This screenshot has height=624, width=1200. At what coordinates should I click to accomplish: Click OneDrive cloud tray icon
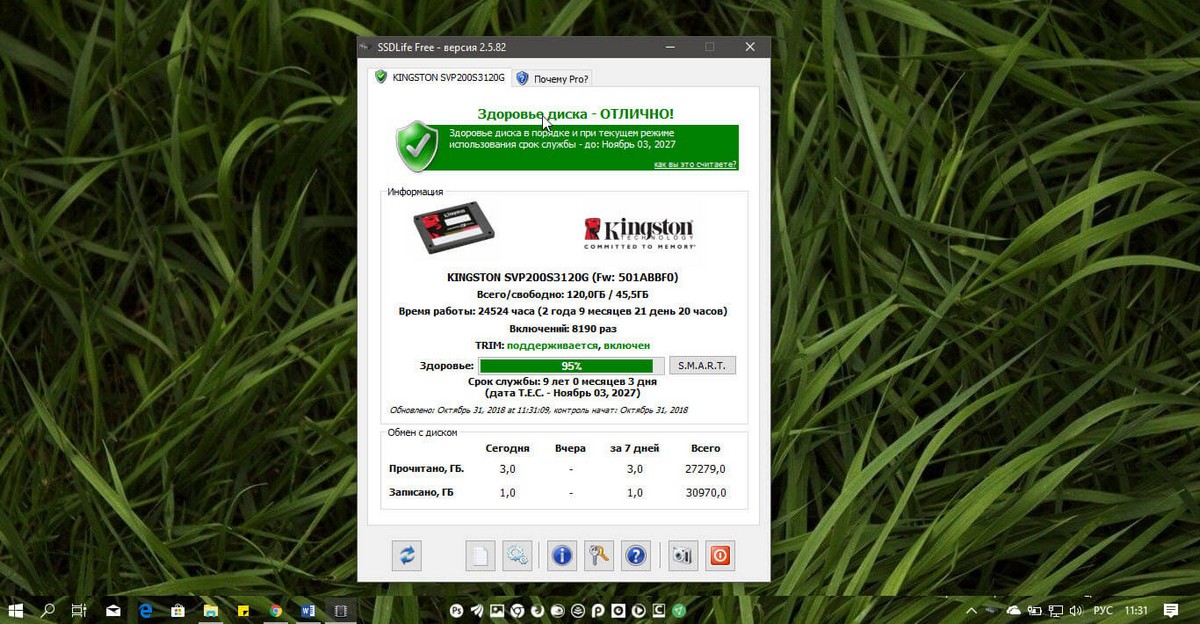1013,609
